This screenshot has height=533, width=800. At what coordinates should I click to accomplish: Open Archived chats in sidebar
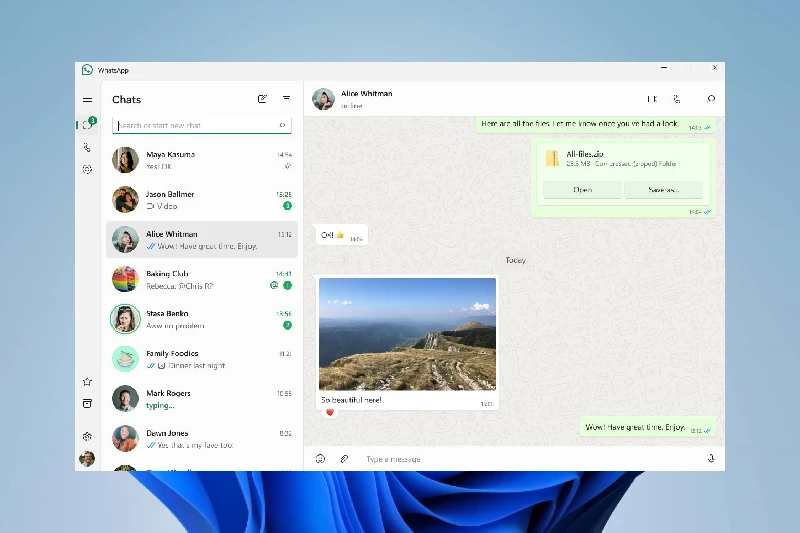pyautogui.click(x=87, y=403)
